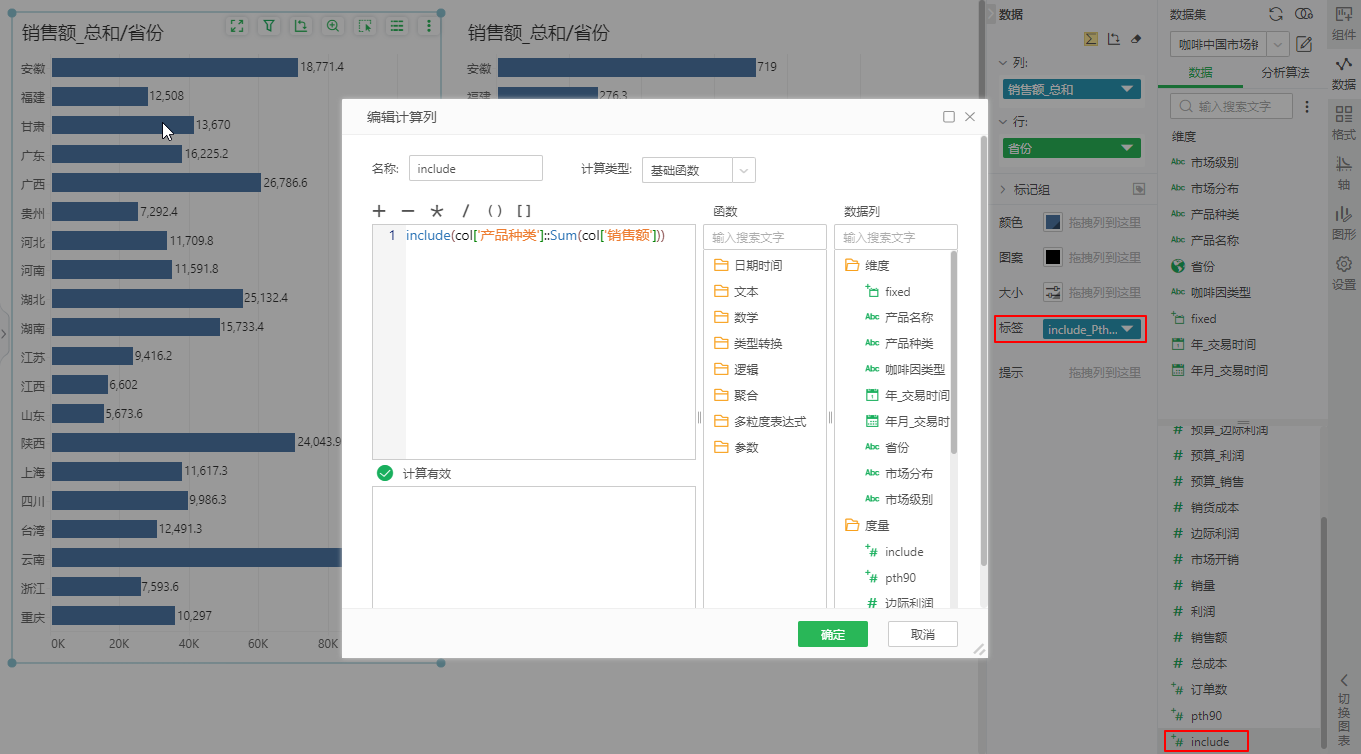Screen dimensions: 1361x754
Task: Open the 格式 sidebar panel
Action: 1344,123
